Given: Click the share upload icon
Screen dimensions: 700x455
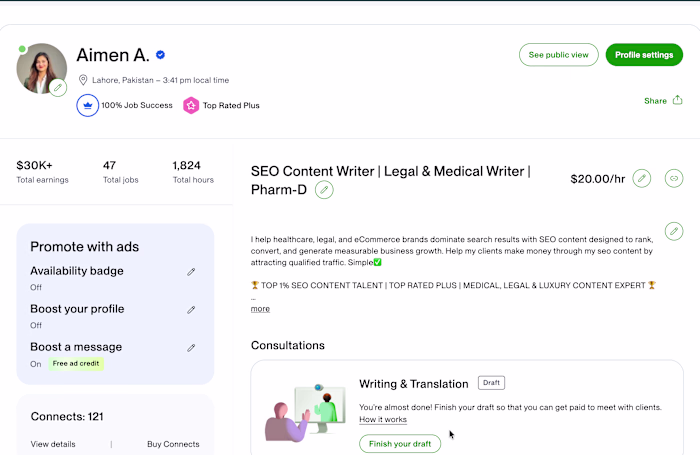Looking at the screenshot, I should coord(678,100).
